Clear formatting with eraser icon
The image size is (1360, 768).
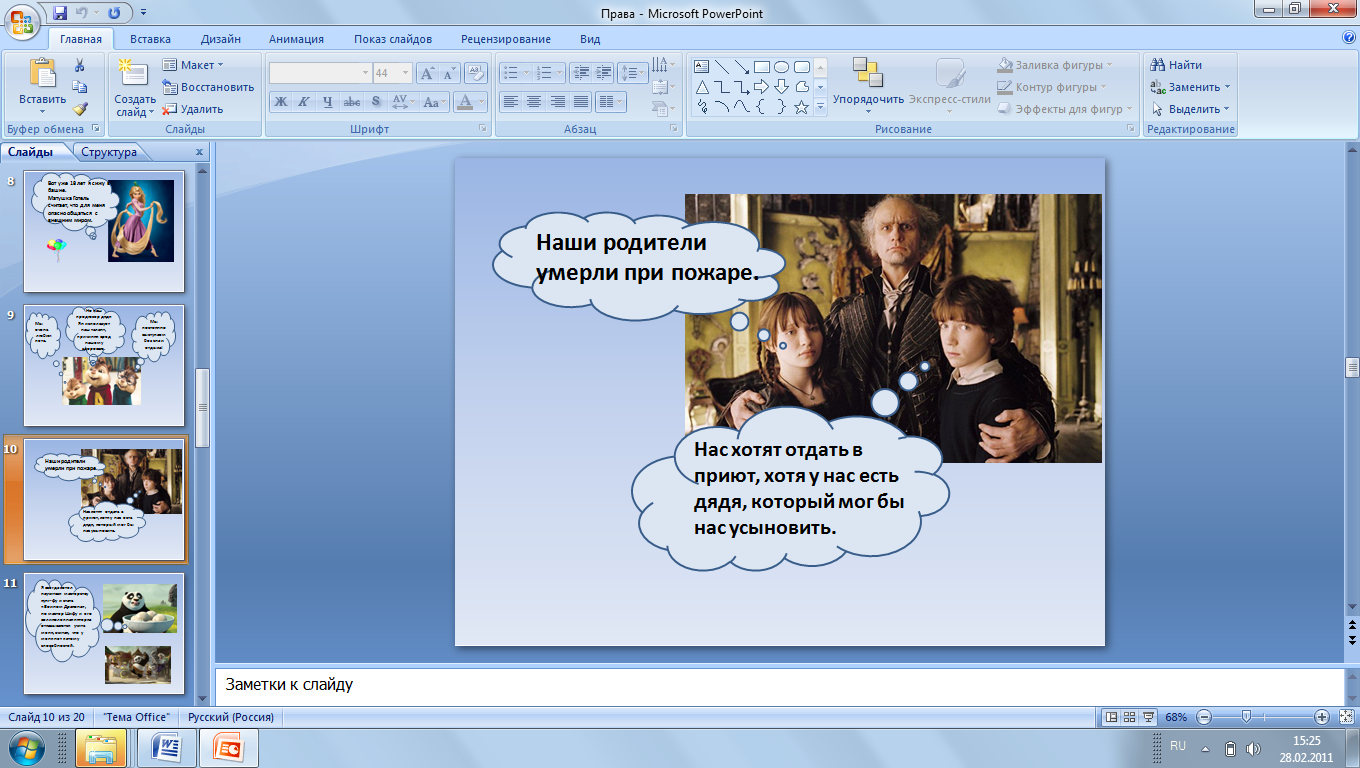[476, 73]
